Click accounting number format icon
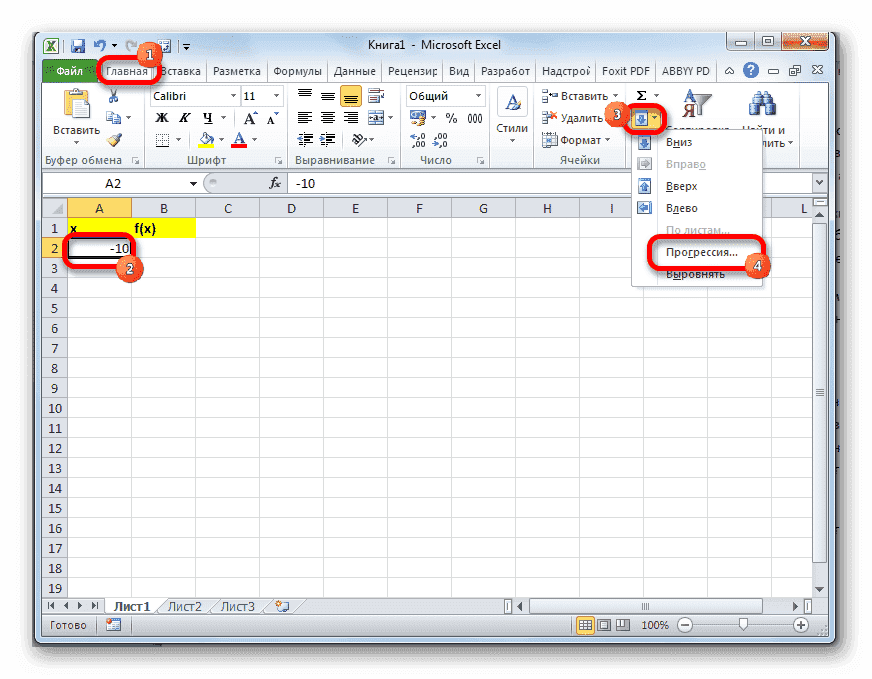Image resolution: width=872 pixels, height=679 pixels. pos(418,118)
